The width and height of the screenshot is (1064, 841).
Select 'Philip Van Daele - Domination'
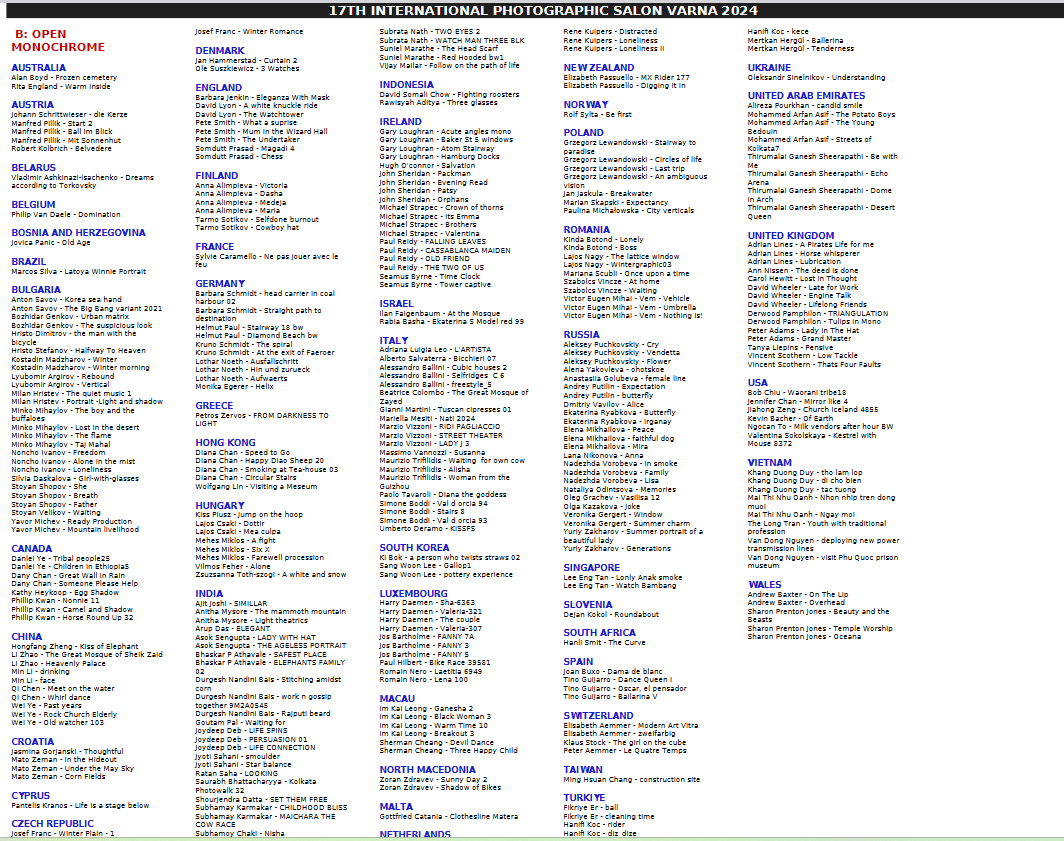66,214
